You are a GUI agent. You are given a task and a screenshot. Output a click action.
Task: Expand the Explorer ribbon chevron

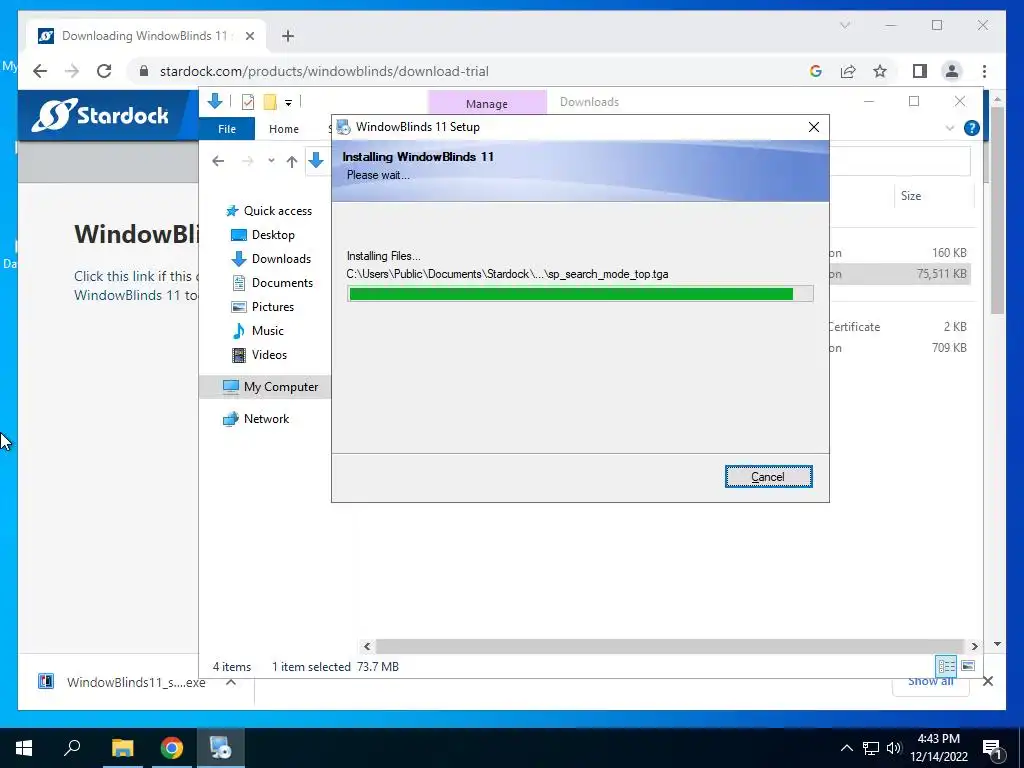click(950, 129)
